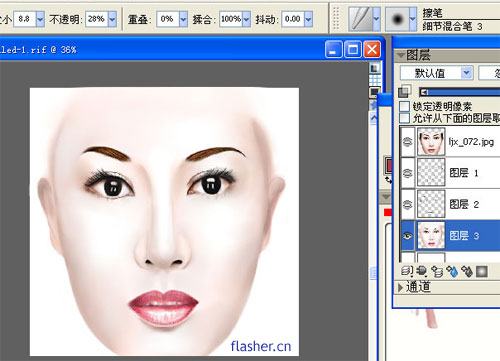Open the brush size dropdown arrow

pos(40,19)
